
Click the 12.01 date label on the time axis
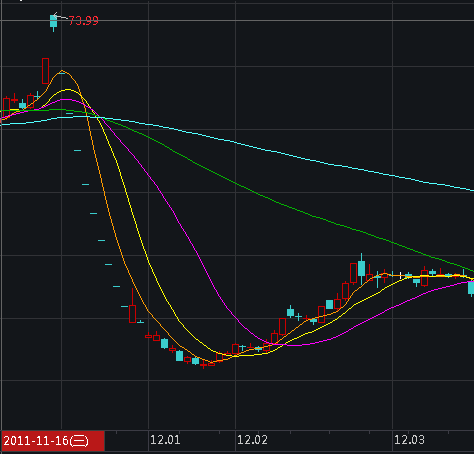click(165, 440)
